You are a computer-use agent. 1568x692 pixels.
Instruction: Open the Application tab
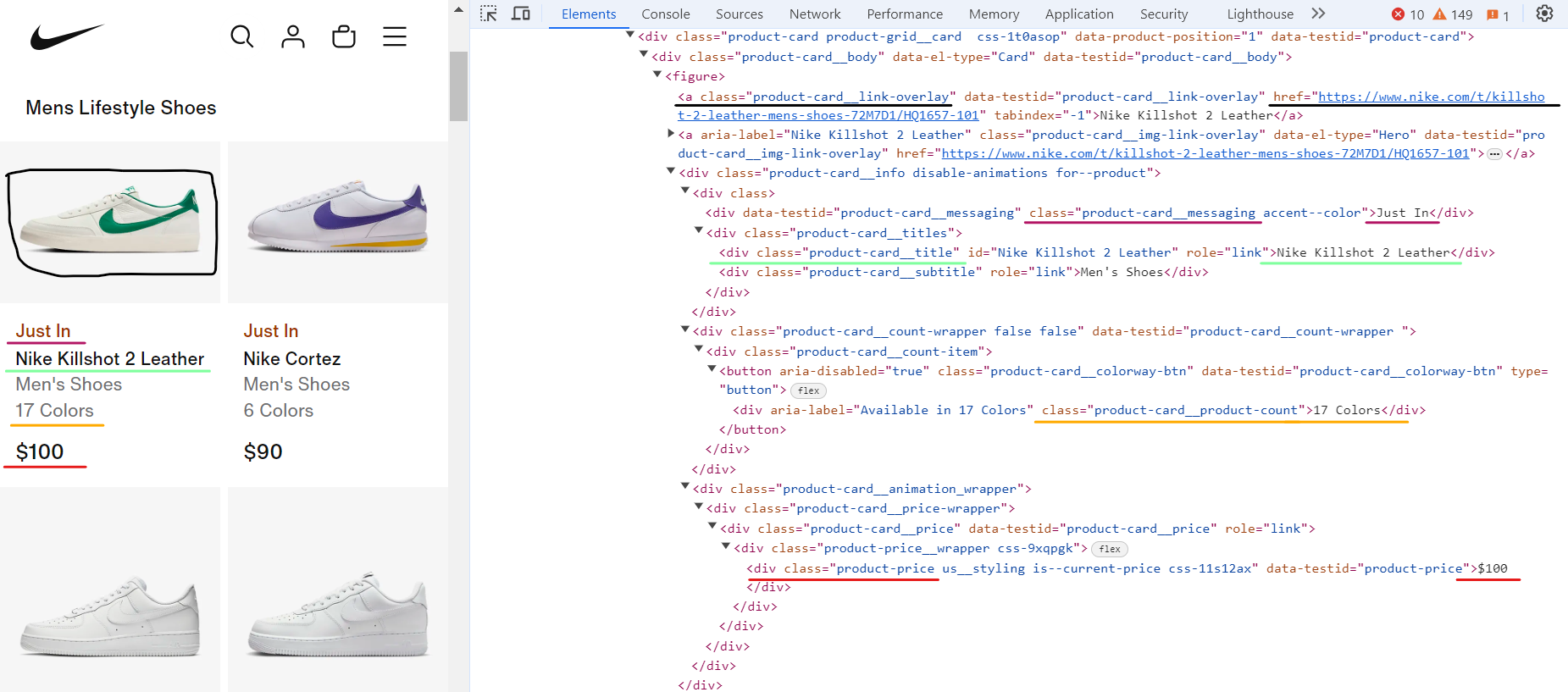(1079, 14)
